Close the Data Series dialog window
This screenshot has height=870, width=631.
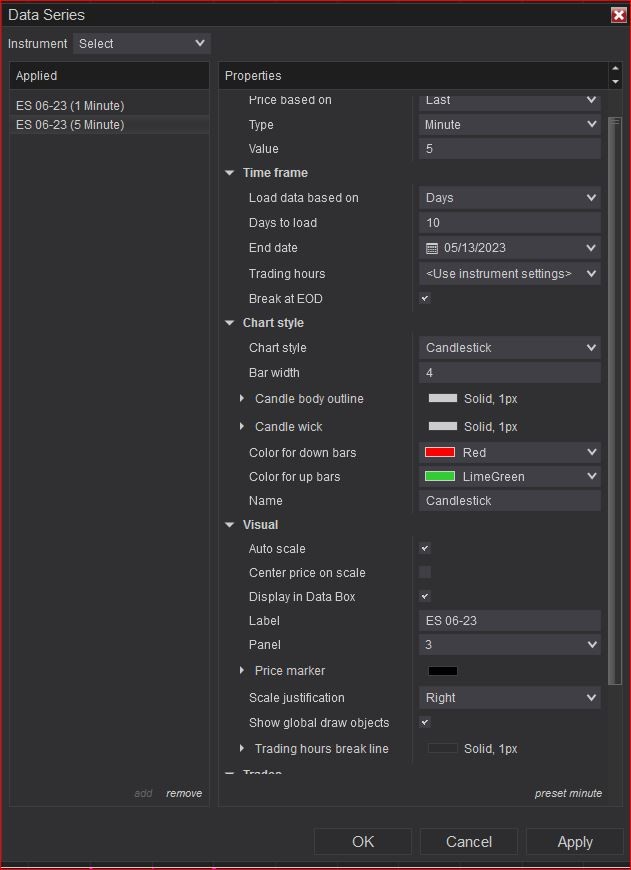(618, 15)
